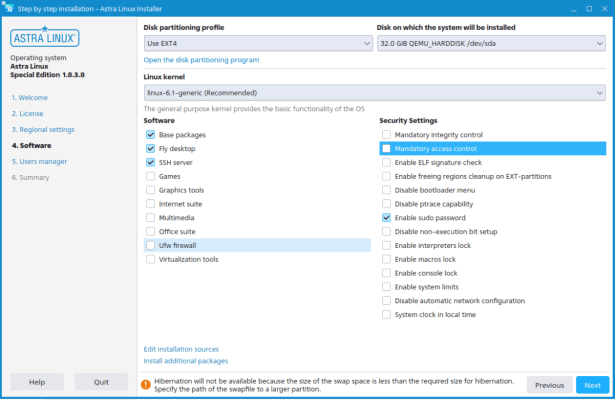The width and height of the screenshot is (615, 400).
Task: Jump to Users manager step
Action: coord(39,162)
